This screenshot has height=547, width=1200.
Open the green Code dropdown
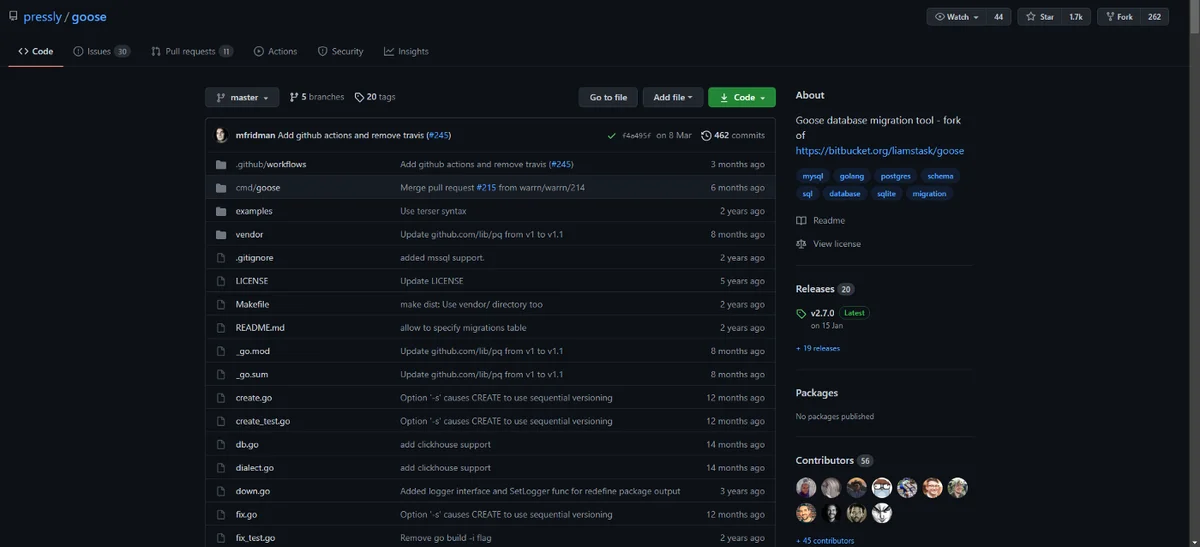[x=742, y=97]
